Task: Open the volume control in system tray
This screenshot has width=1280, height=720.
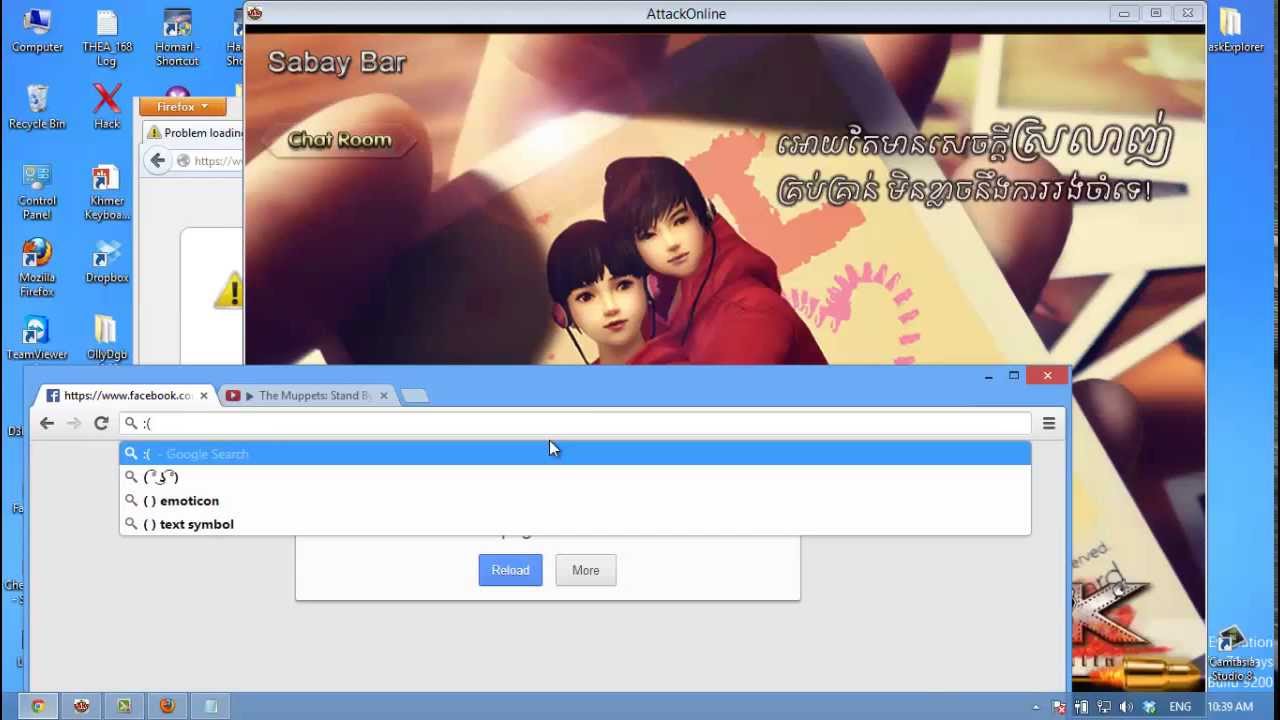Action: point(1126,707)
